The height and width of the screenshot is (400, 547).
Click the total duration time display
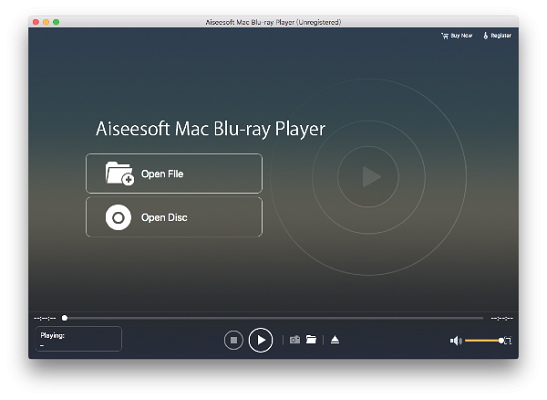click(x=502, y=318)
